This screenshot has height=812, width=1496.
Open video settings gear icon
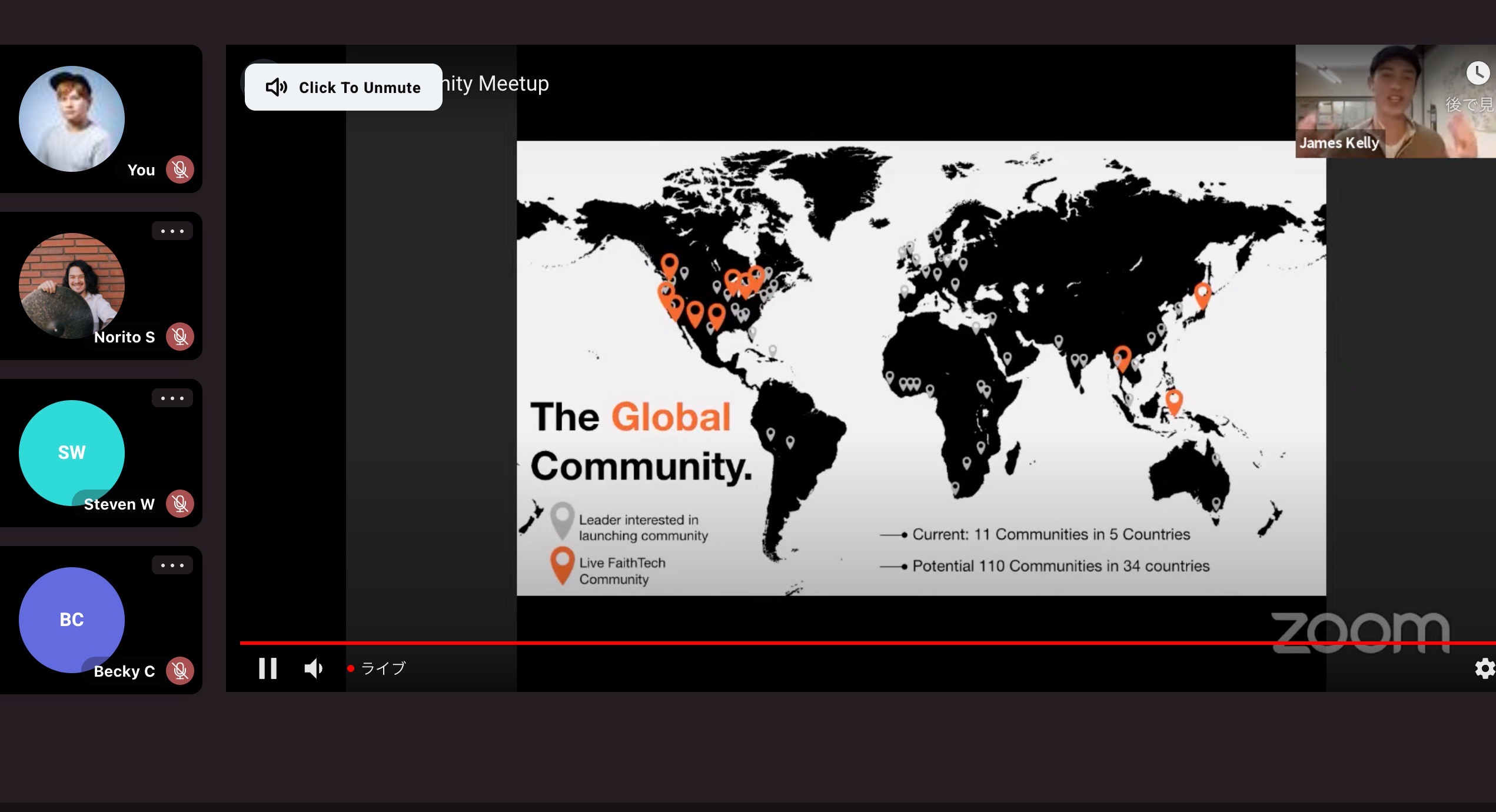click(x=1484, y=668)
